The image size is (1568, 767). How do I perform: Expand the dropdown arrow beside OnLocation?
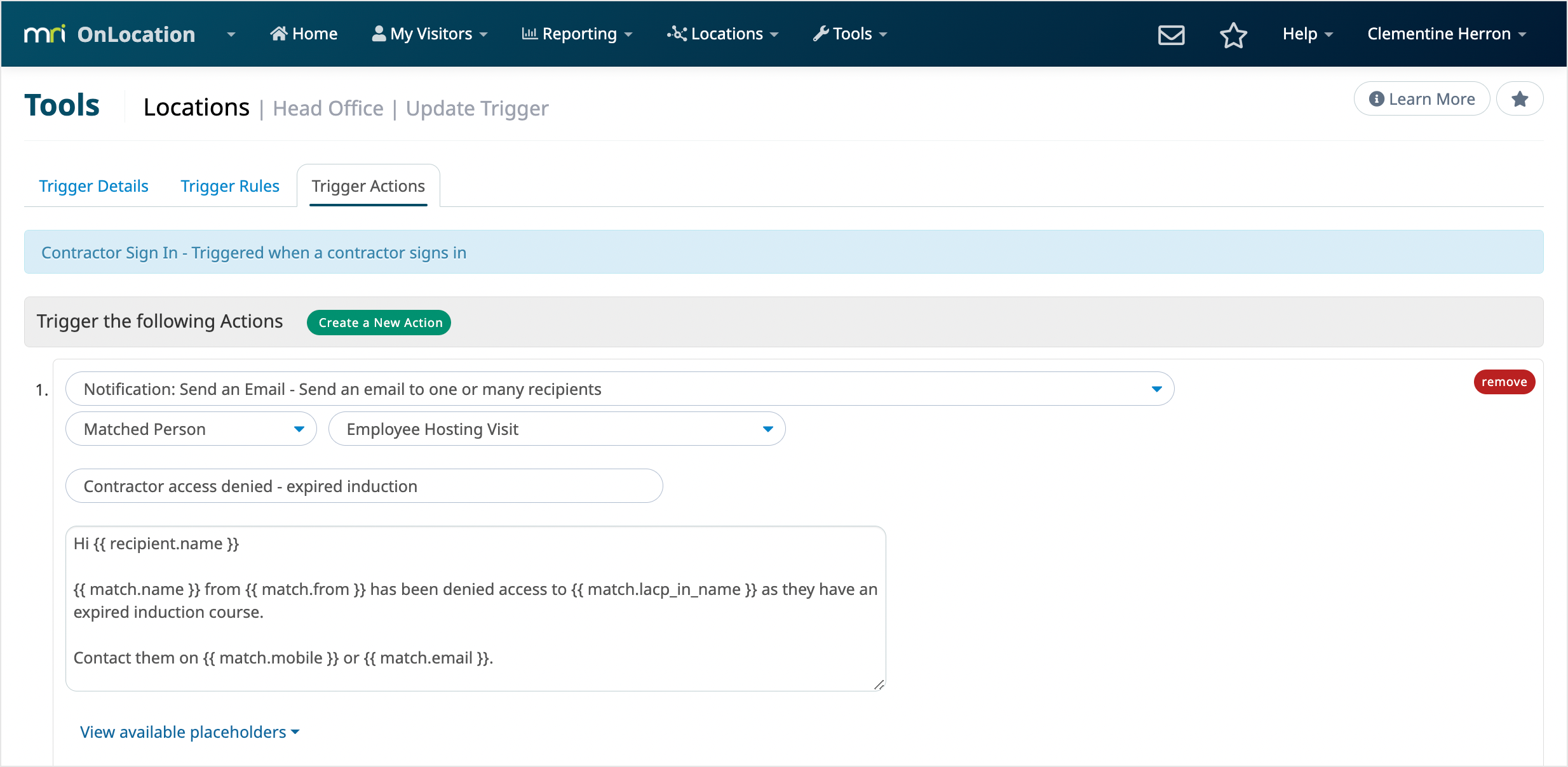(x=231, y=34)
